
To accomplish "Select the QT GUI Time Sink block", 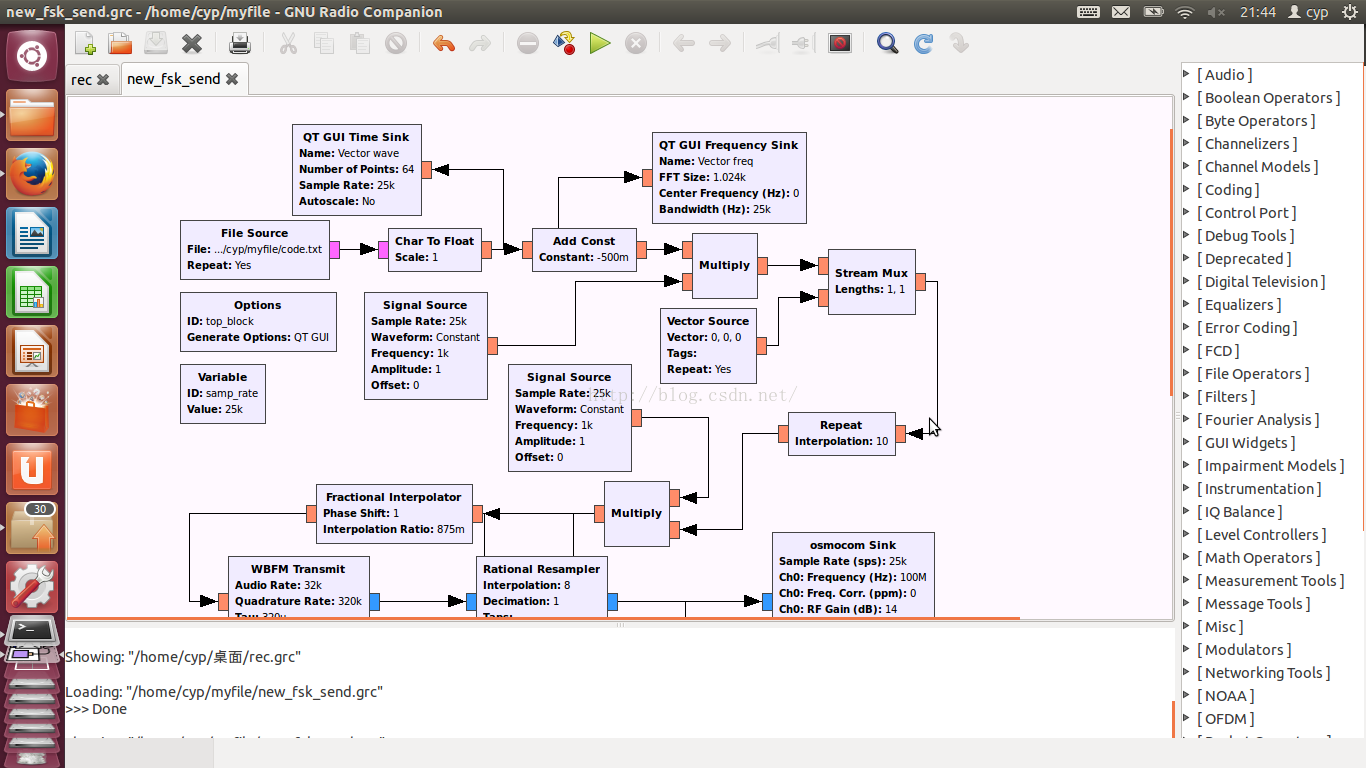I will click(x=356, y=169).
